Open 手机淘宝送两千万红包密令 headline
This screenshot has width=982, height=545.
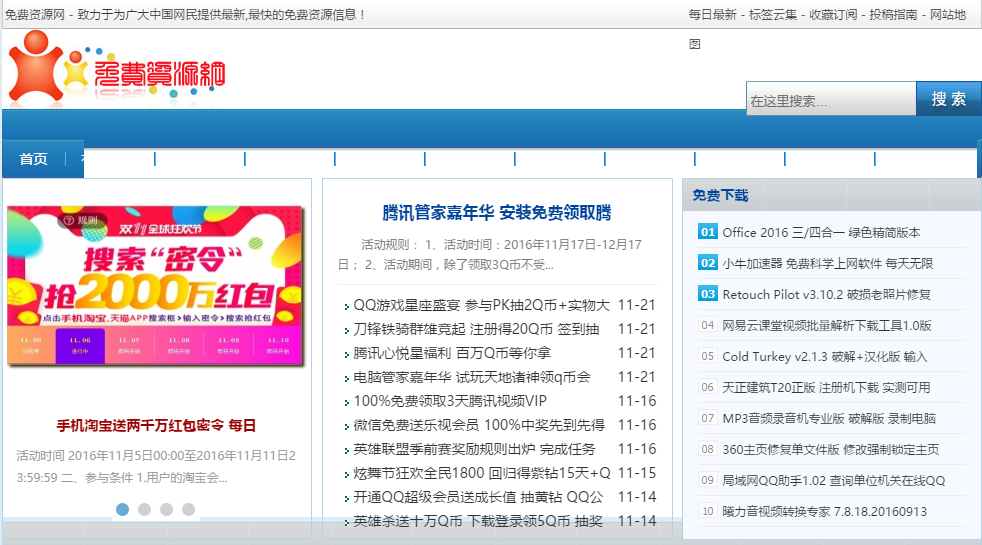click(x=156, y=425)
